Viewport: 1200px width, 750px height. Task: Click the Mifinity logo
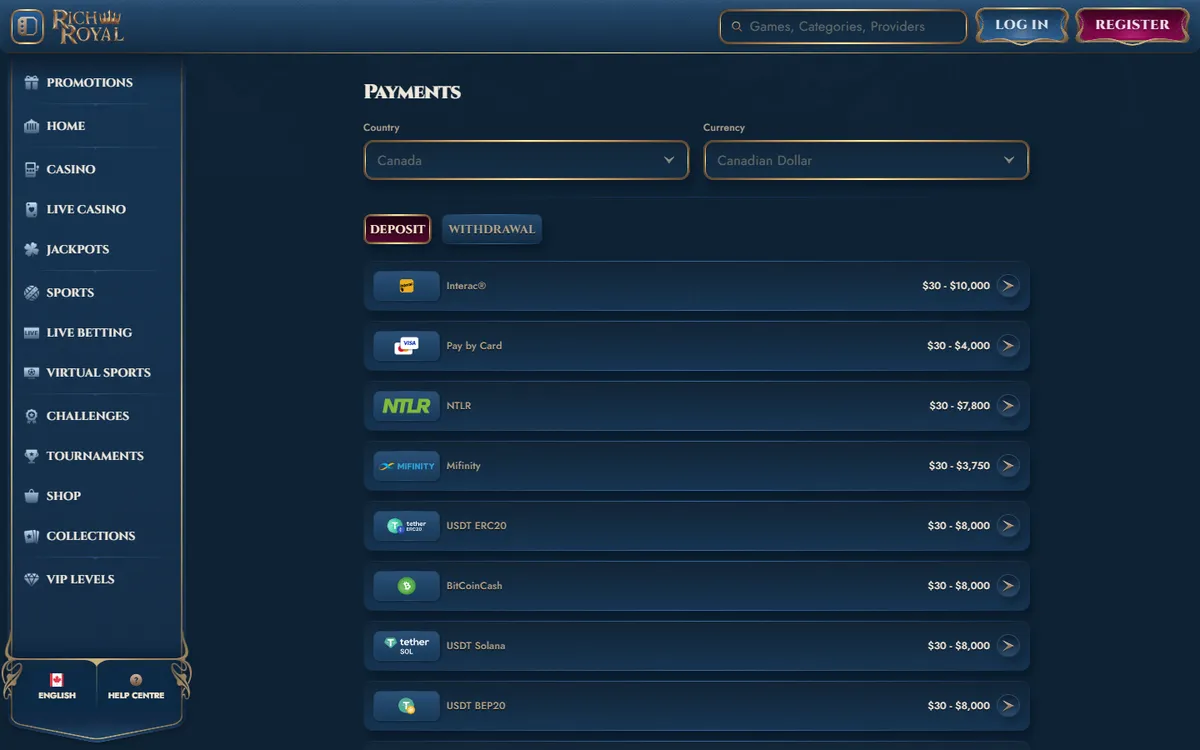(x=406, y=466)
